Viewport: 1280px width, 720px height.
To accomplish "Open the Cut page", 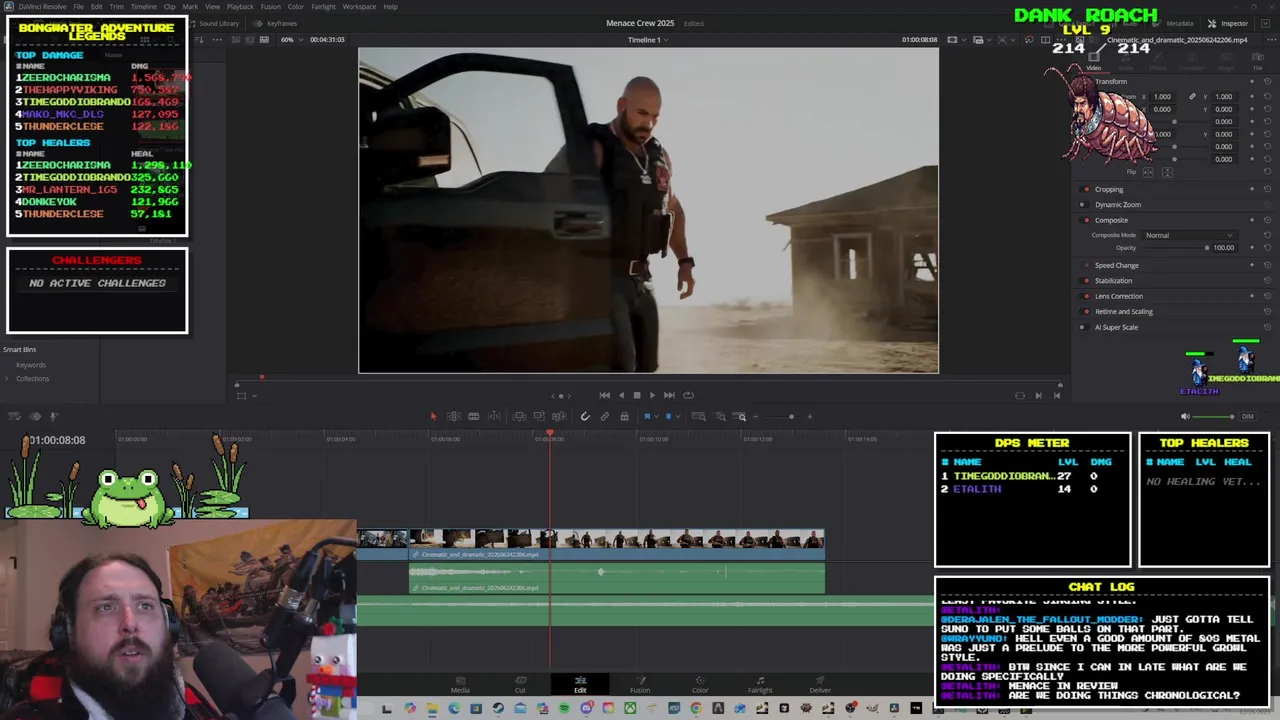I will click(x=520, y=685).
